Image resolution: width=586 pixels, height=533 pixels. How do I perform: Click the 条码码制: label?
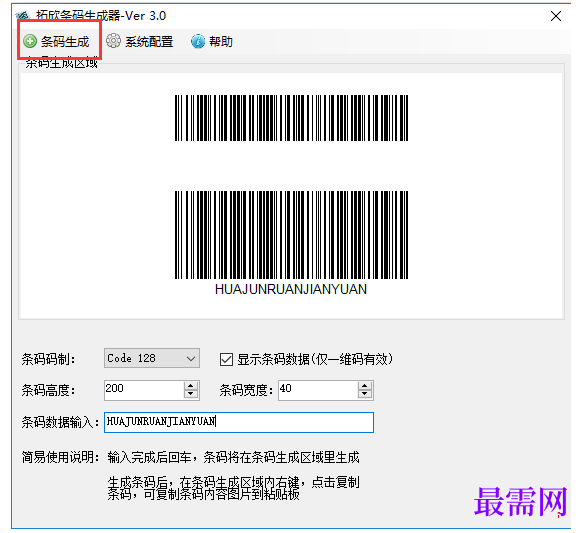pos(49,359)
